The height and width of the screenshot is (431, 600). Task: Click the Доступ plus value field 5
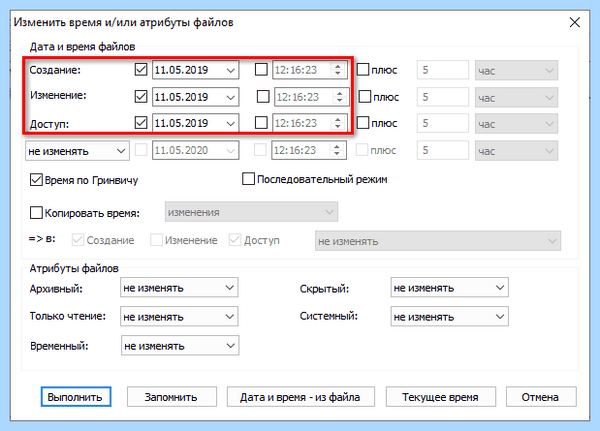pos(443,123)
